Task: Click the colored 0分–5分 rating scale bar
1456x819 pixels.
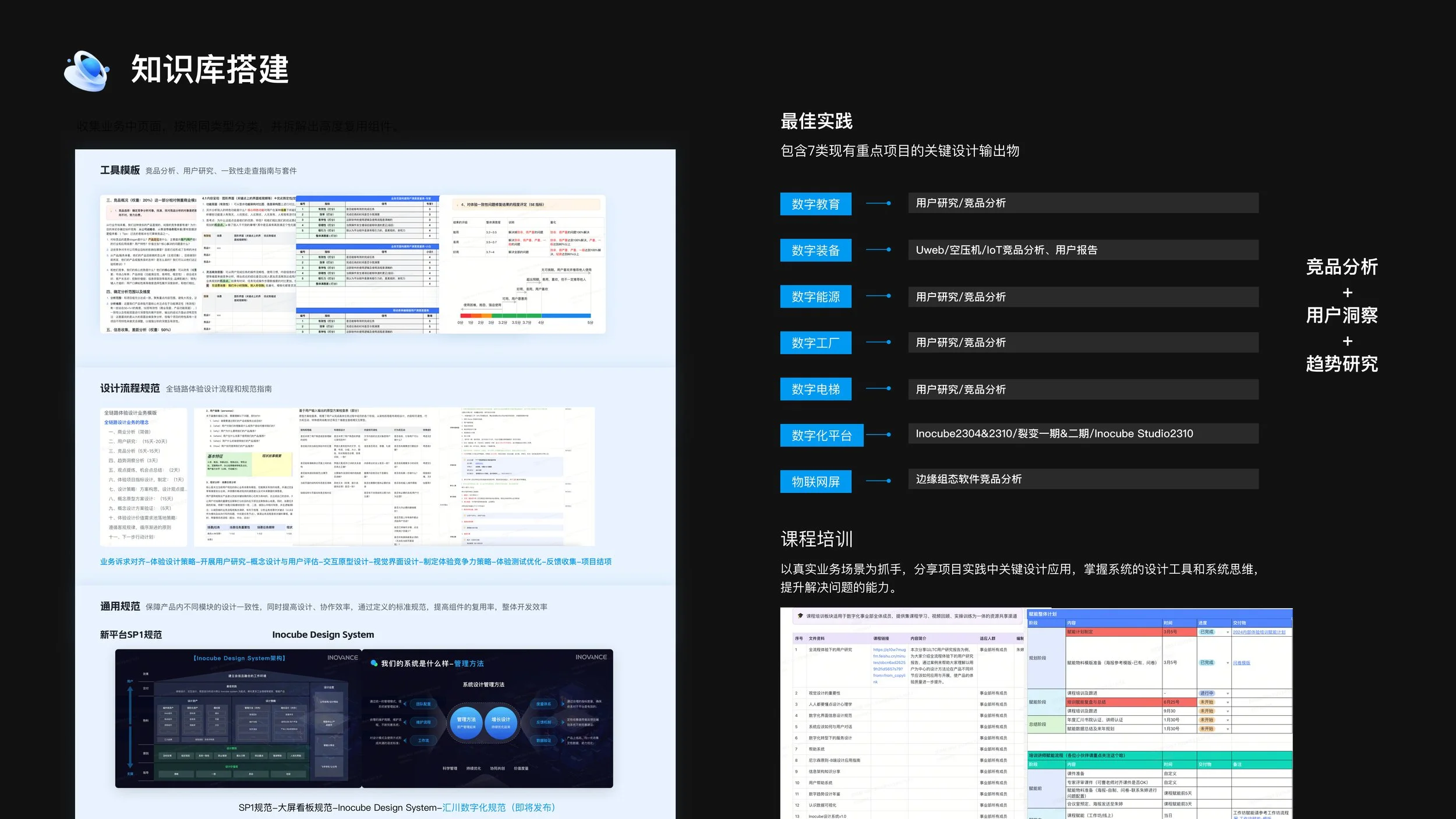Action: tap(525, 316)
